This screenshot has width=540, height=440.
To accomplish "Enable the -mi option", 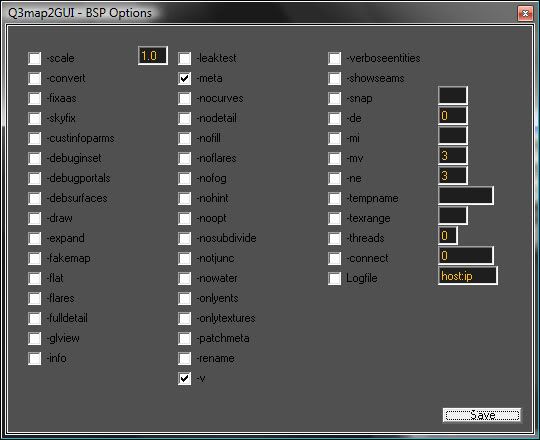I will [x=334, y=138].
